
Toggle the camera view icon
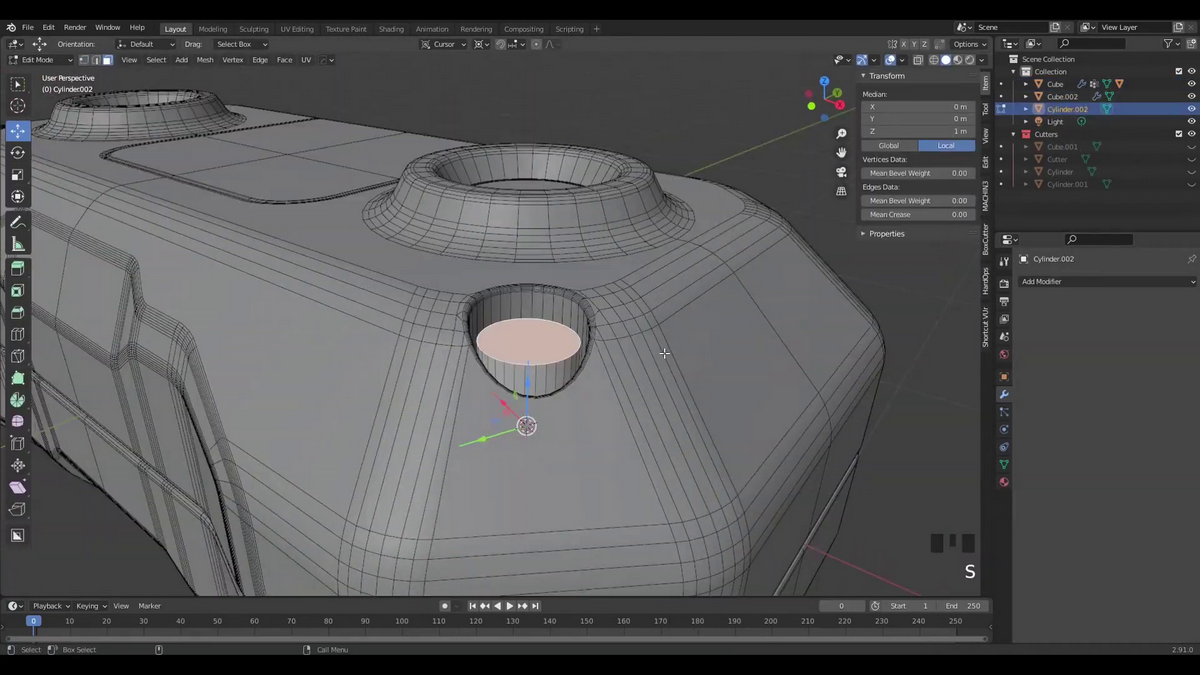841,172
